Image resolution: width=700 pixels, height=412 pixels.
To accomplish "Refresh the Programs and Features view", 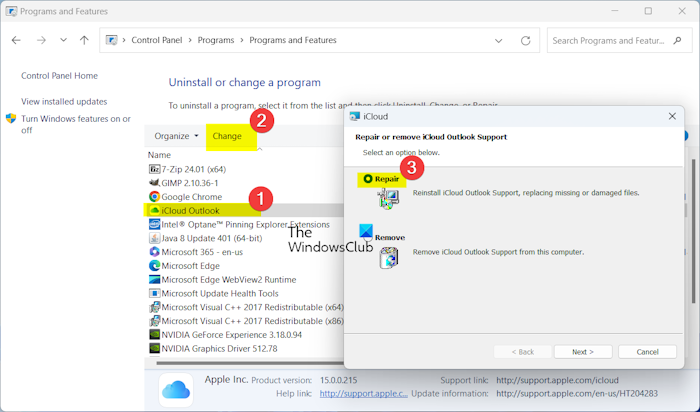I will (525, 41).
